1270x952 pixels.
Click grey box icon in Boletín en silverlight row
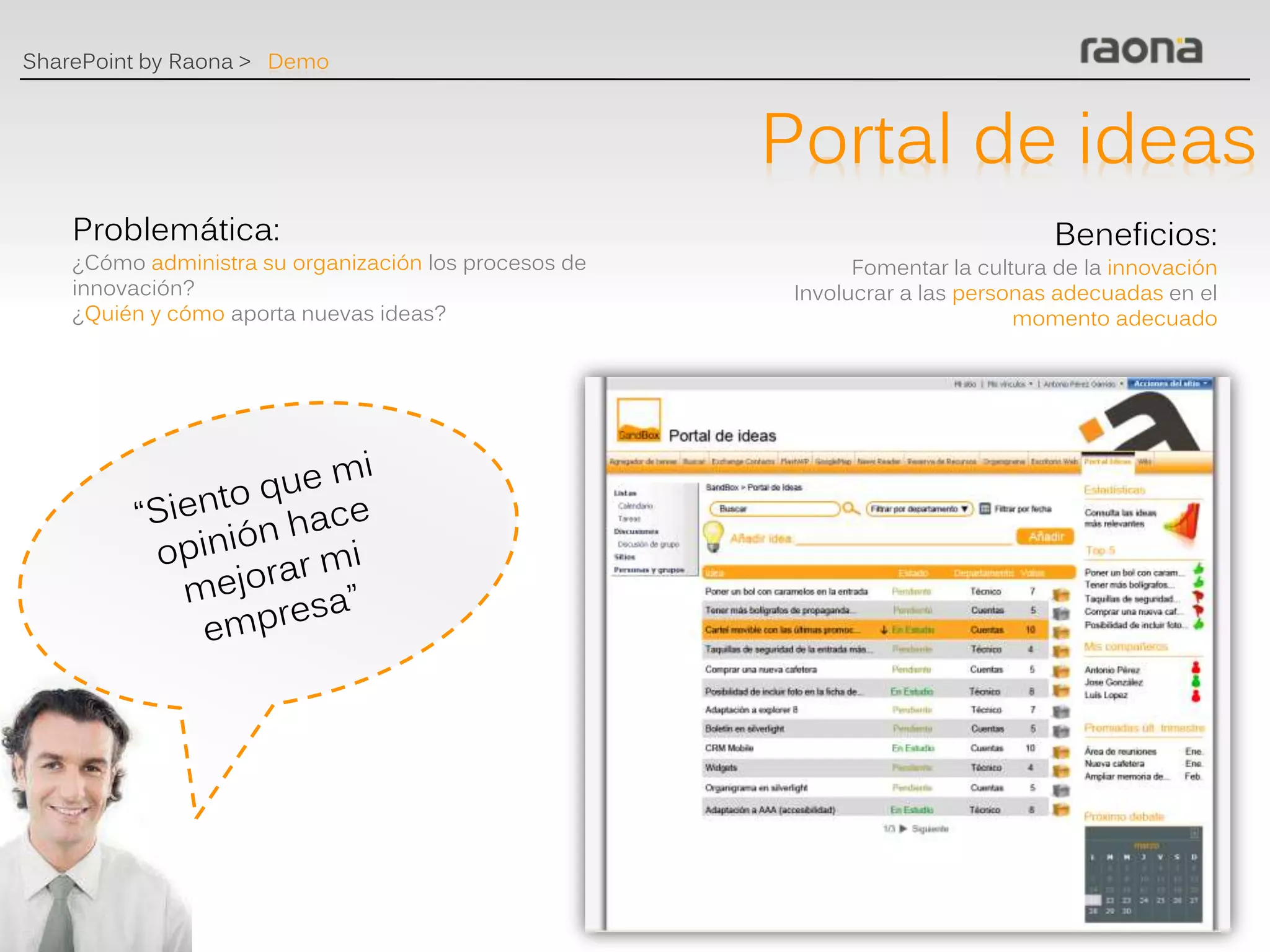1061,731
